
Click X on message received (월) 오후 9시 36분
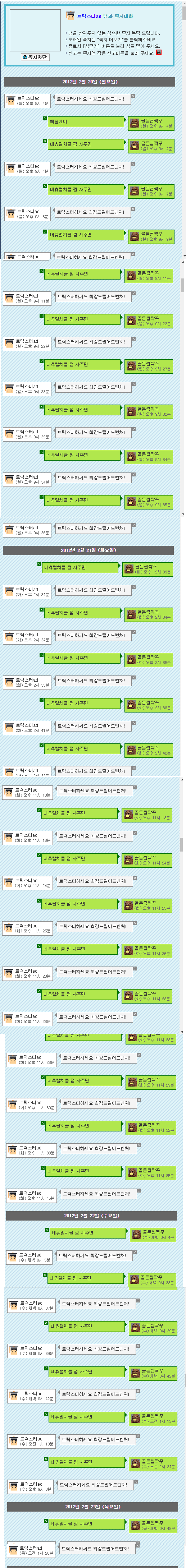[x=133, y=525]
